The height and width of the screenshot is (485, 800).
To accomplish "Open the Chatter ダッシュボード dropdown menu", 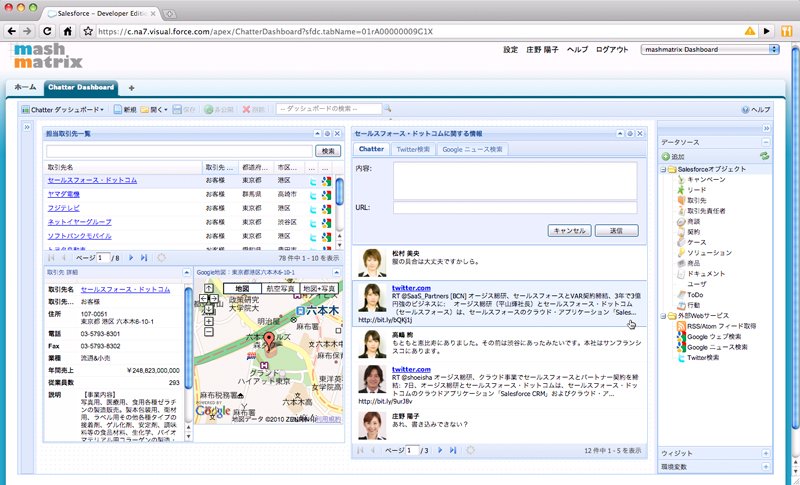I will click(63, 109).
